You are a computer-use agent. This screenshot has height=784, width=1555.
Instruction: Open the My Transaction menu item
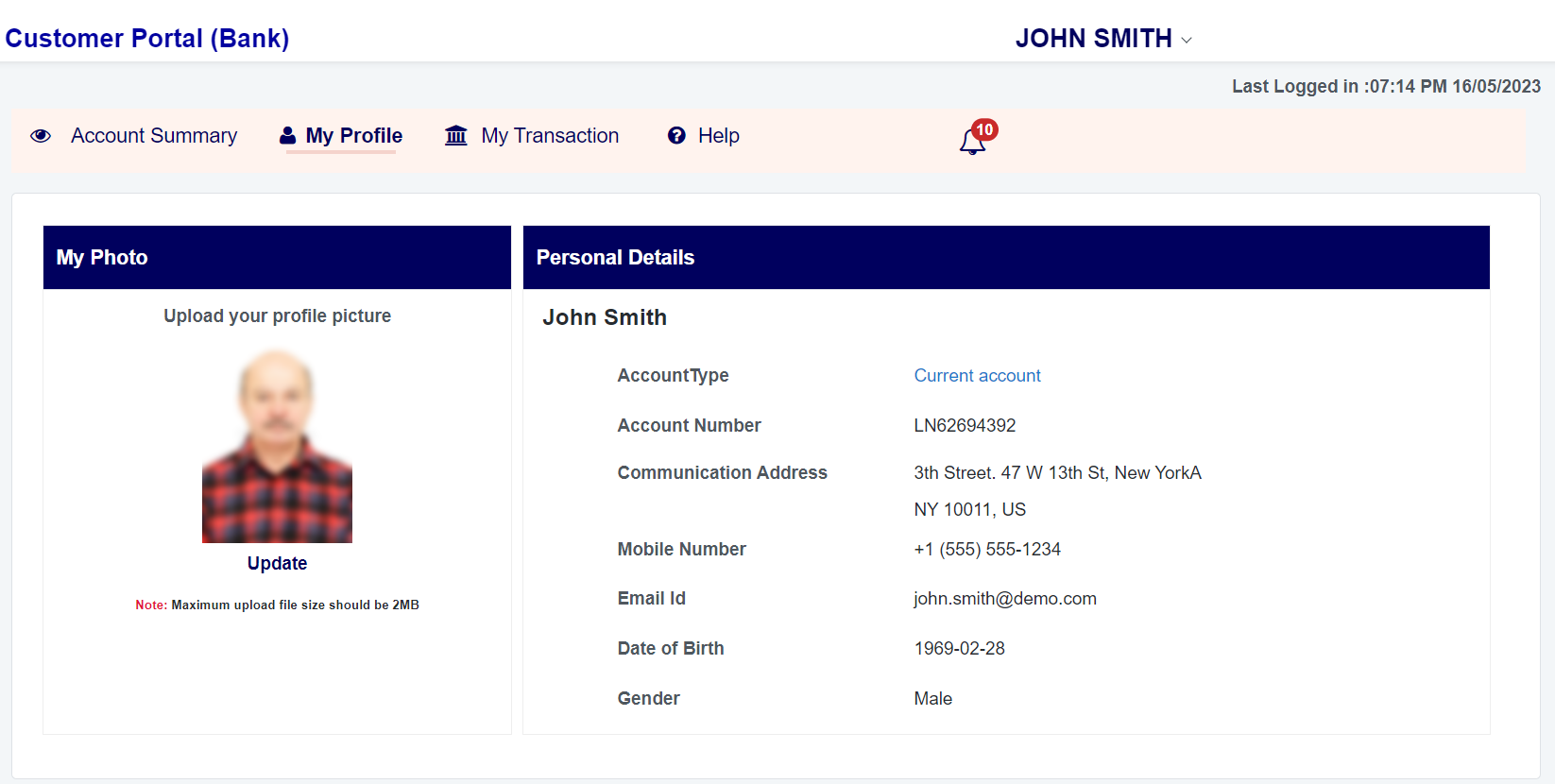[x=550, y=136]
